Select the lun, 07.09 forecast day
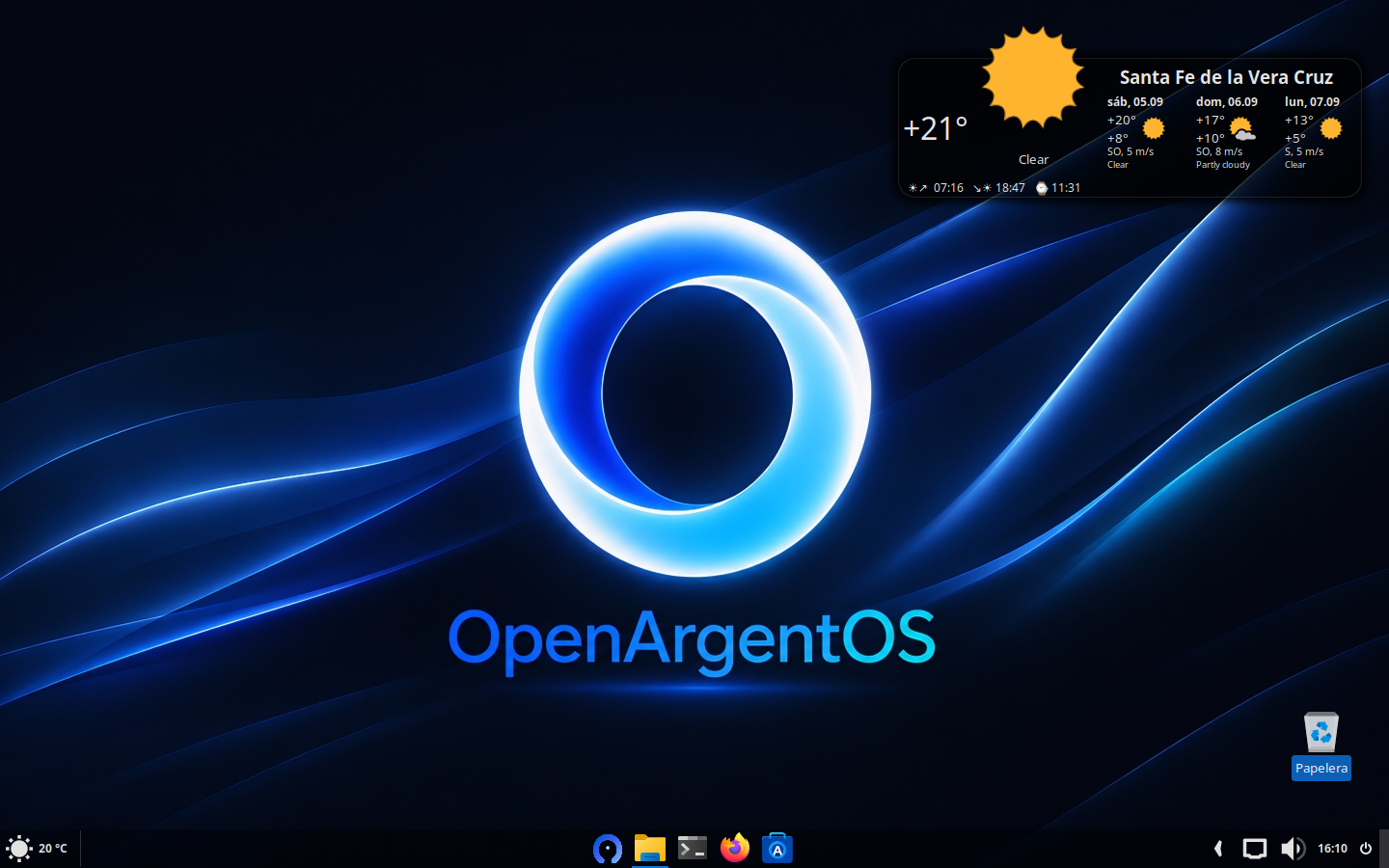The height and width of the screenshot is (868, 1389). pyautogui.click(x=1312, y=102)
